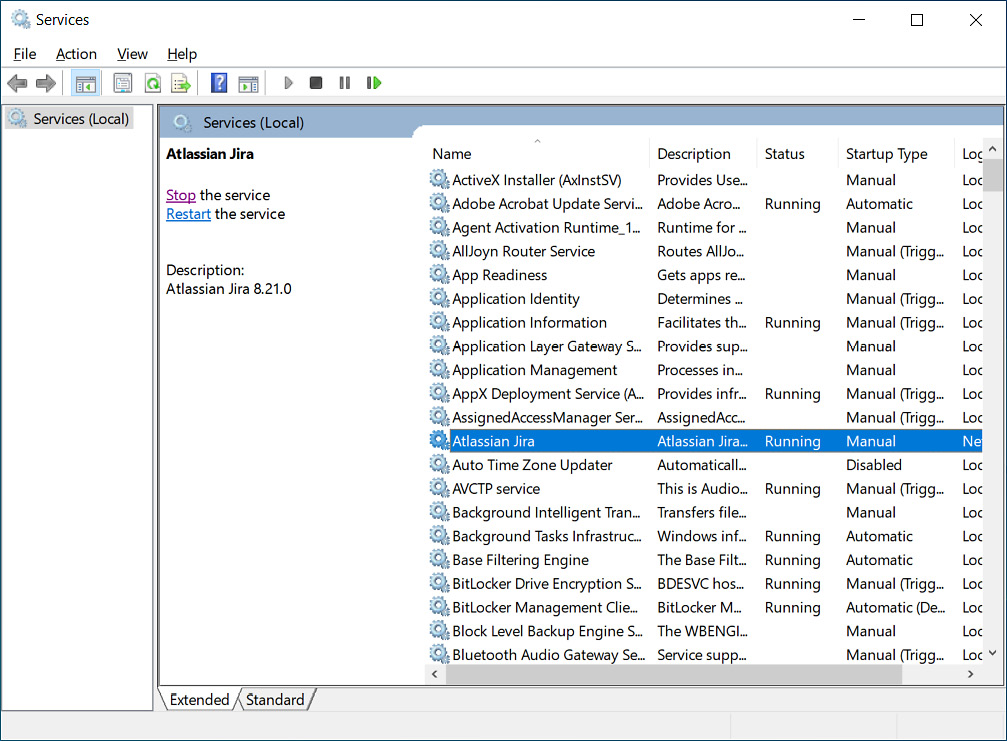Export the services list
1007x741 pixels.
coord(181,82)
